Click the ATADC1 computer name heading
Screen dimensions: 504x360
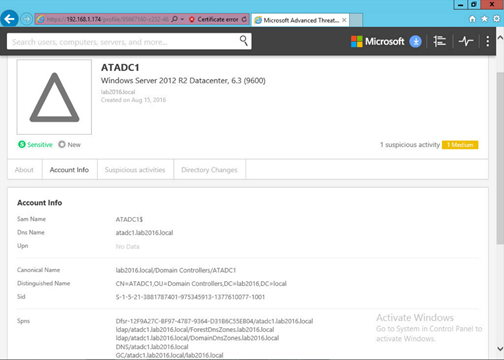tap(120, 67)
